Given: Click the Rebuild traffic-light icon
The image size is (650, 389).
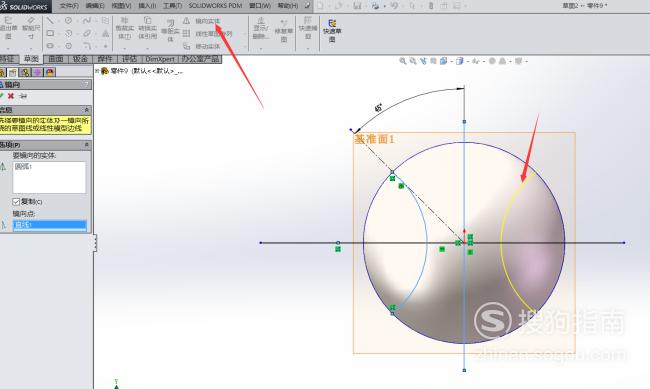Looking at the screenshot, I should [431, 6].
